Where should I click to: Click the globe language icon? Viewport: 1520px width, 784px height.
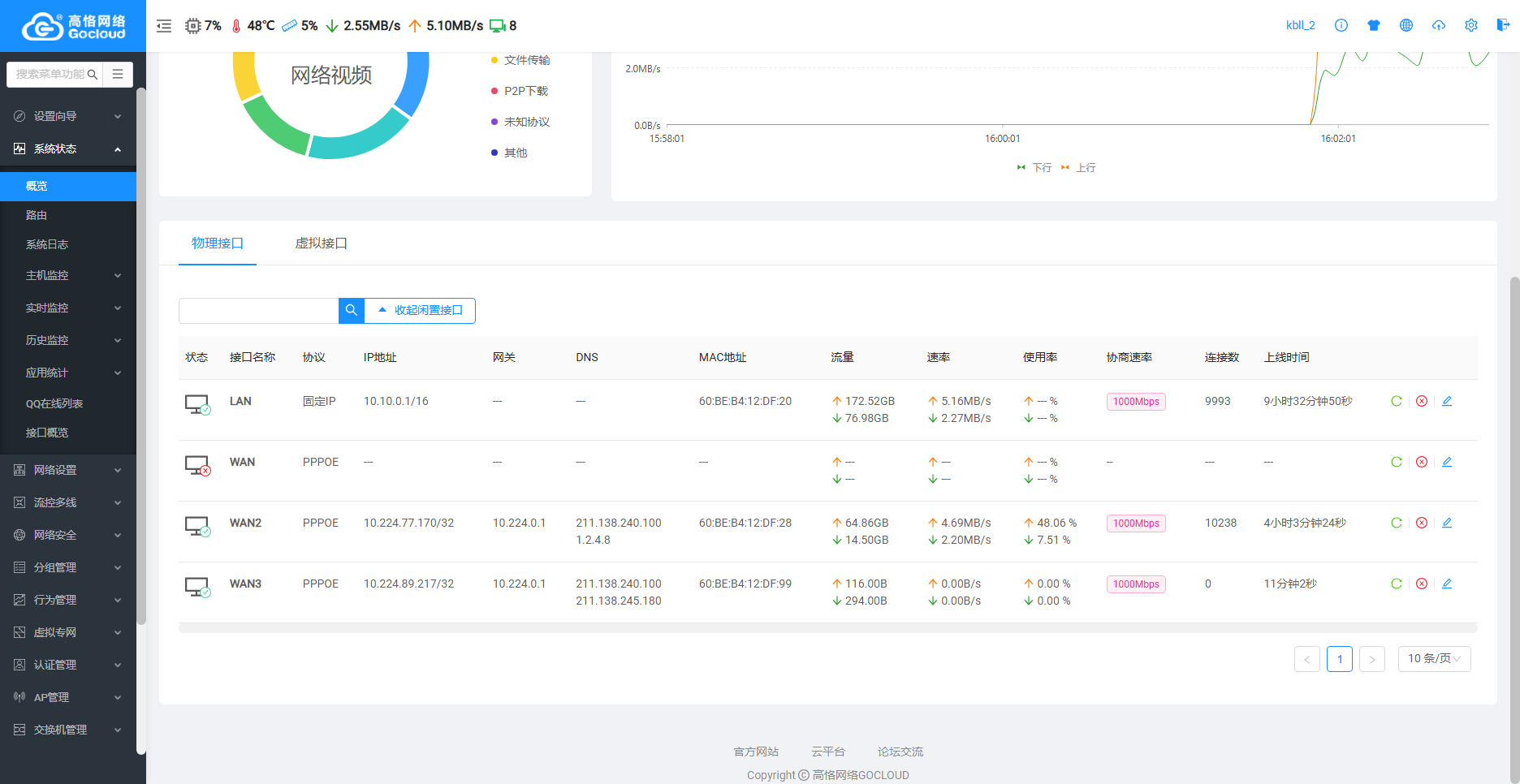coord(1406,25)
